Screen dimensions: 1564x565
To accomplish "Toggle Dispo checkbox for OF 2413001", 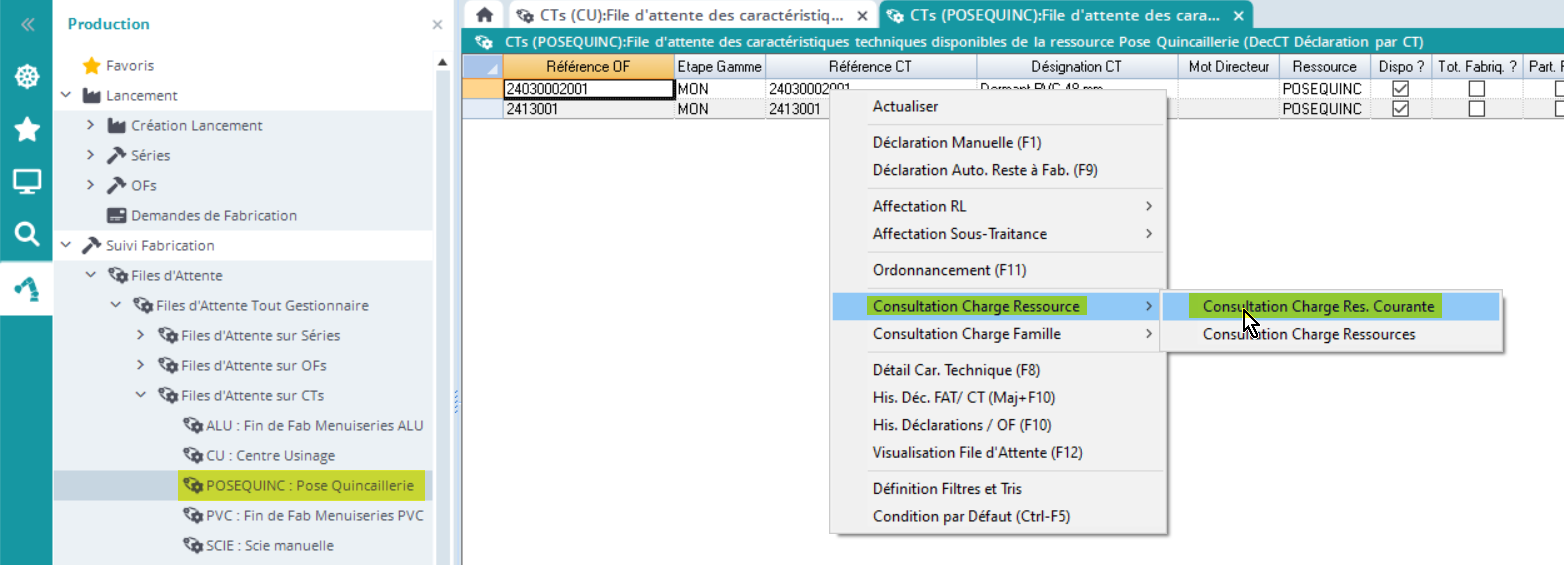I will click(x=1400, y=109).
